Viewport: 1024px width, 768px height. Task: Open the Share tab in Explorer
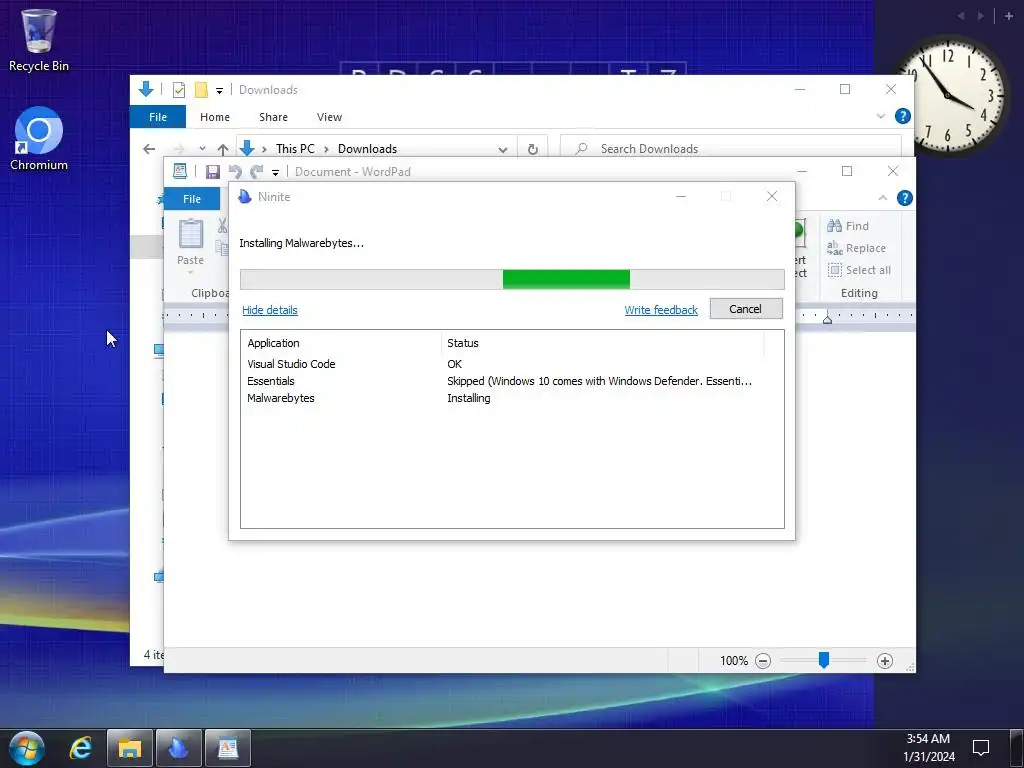point(273,117)
